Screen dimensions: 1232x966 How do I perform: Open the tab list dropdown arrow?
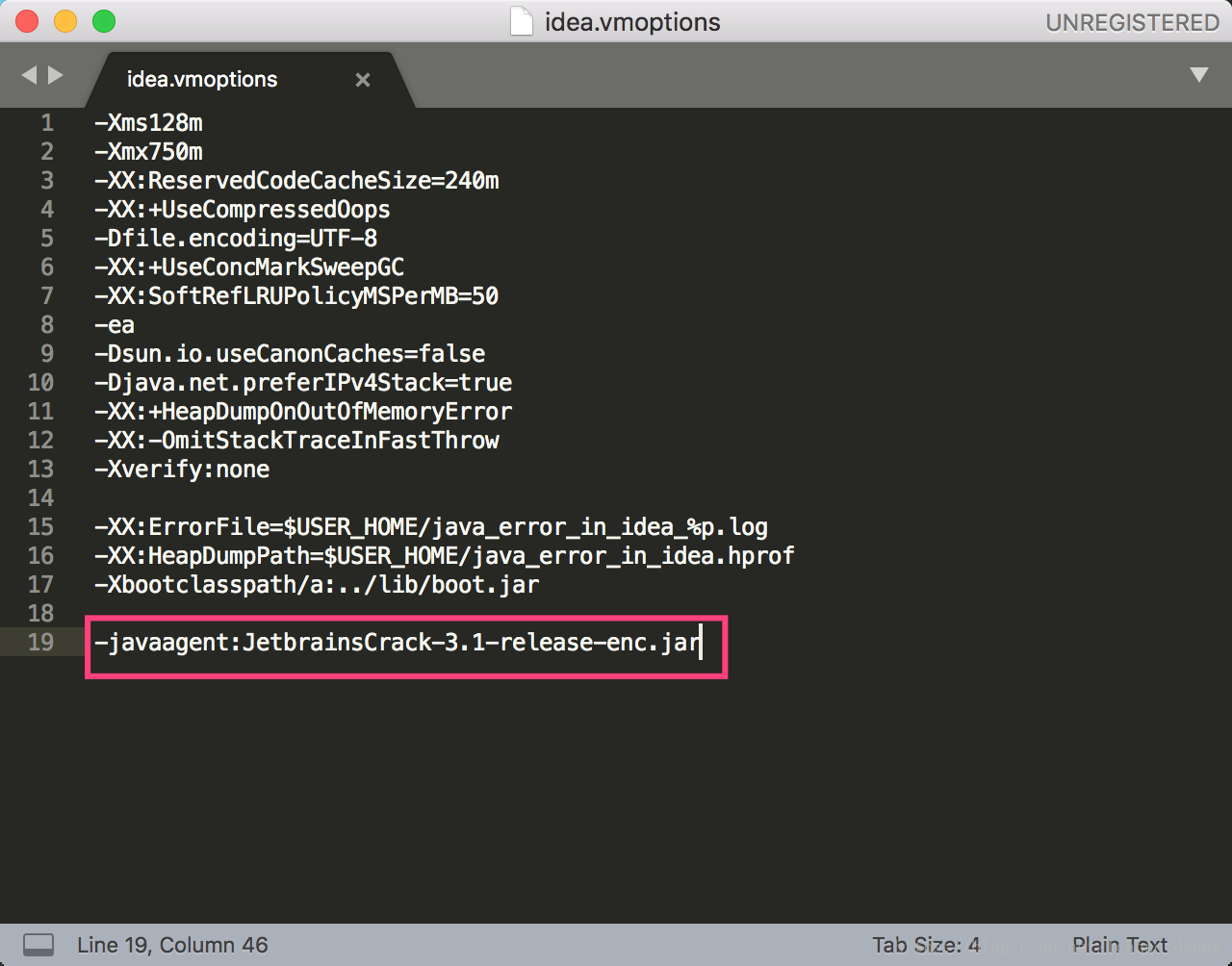pyautogui.click(x=1198, y=75)
